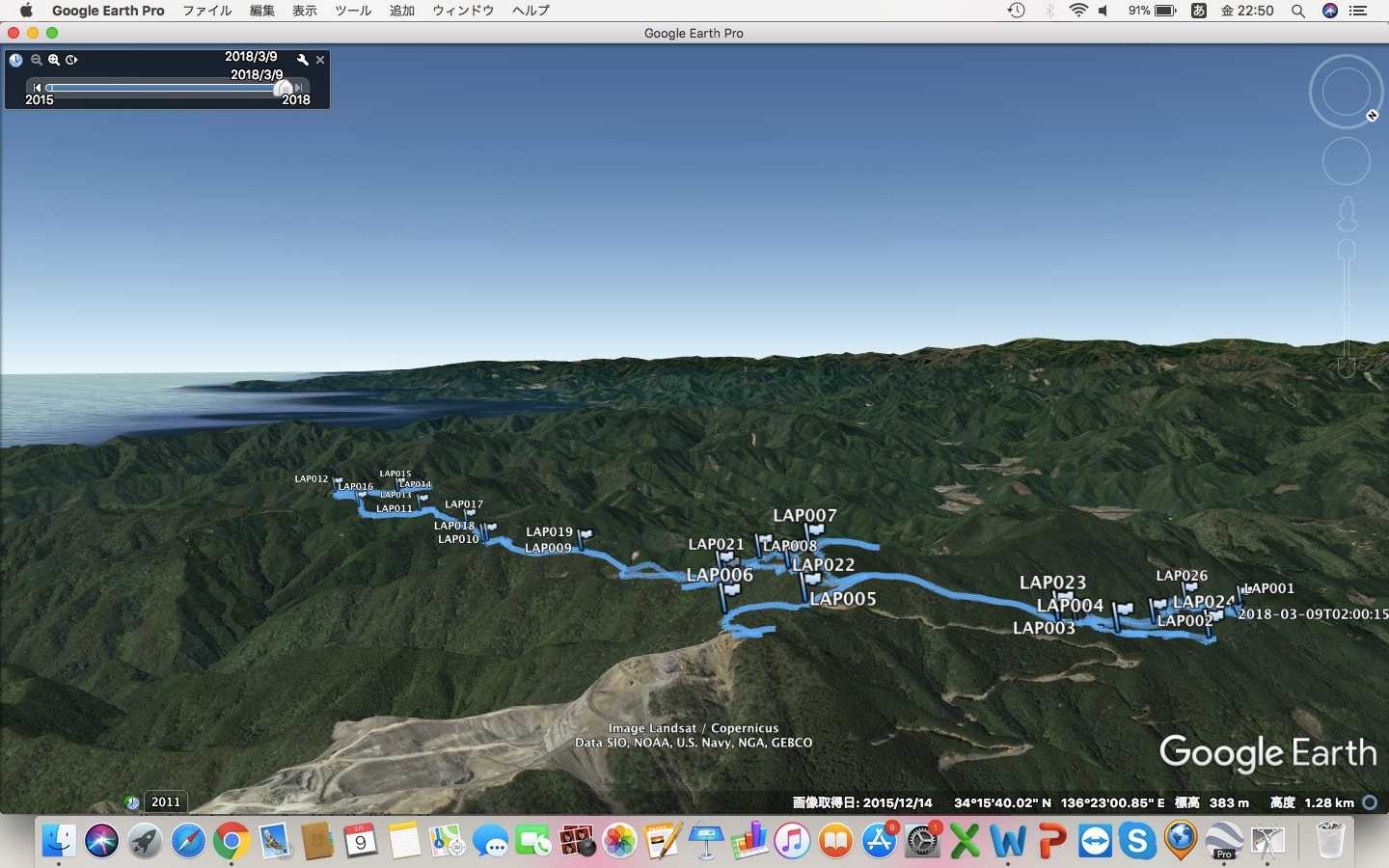Click the move joystick circle control
The height and width of the screenshot is (868, 1389).
(1346, 161)
